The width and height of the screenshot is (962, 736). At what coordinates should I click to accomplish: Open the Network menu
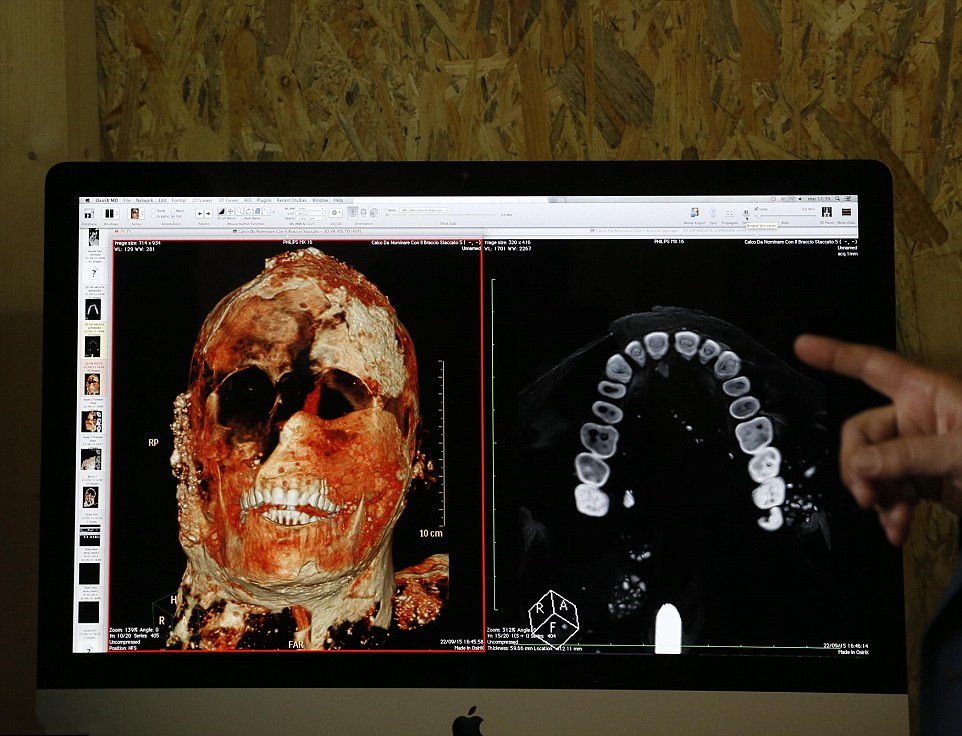tap(144, 200)
